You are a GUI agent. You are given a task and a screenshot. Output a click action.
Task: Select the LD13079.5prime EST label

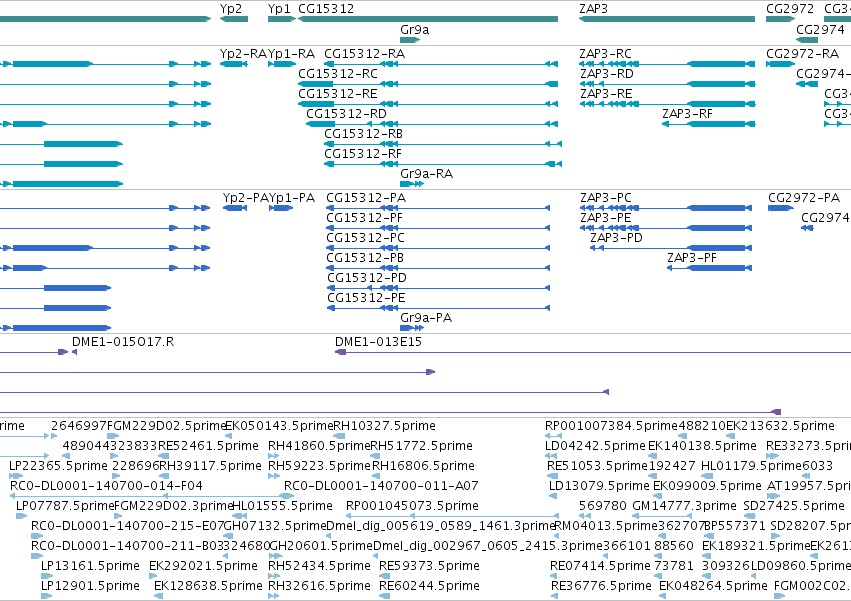pos(599,486)
